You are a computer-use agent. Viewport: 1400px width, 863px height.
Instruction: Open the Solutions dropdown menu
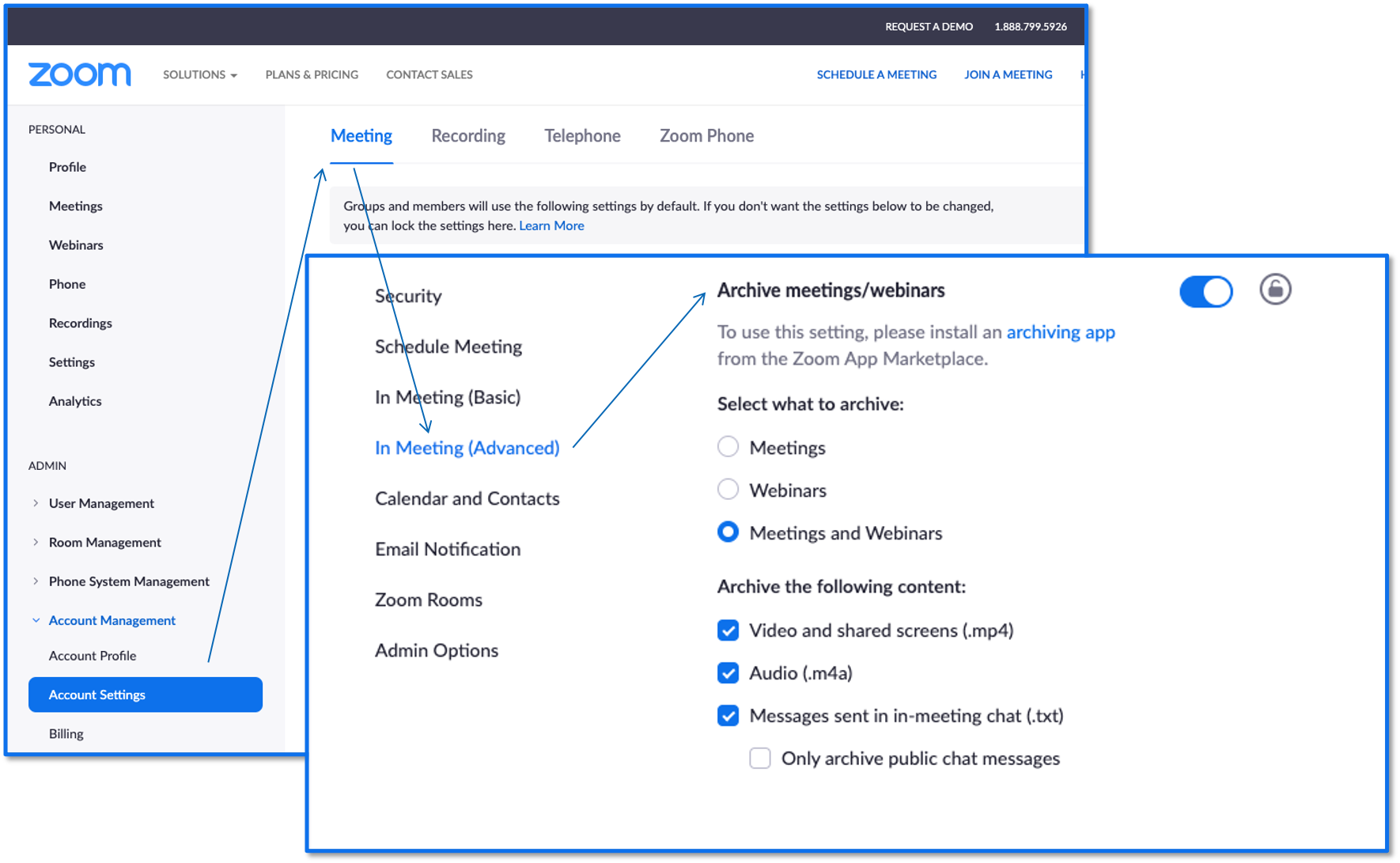[x=199, y=74]
